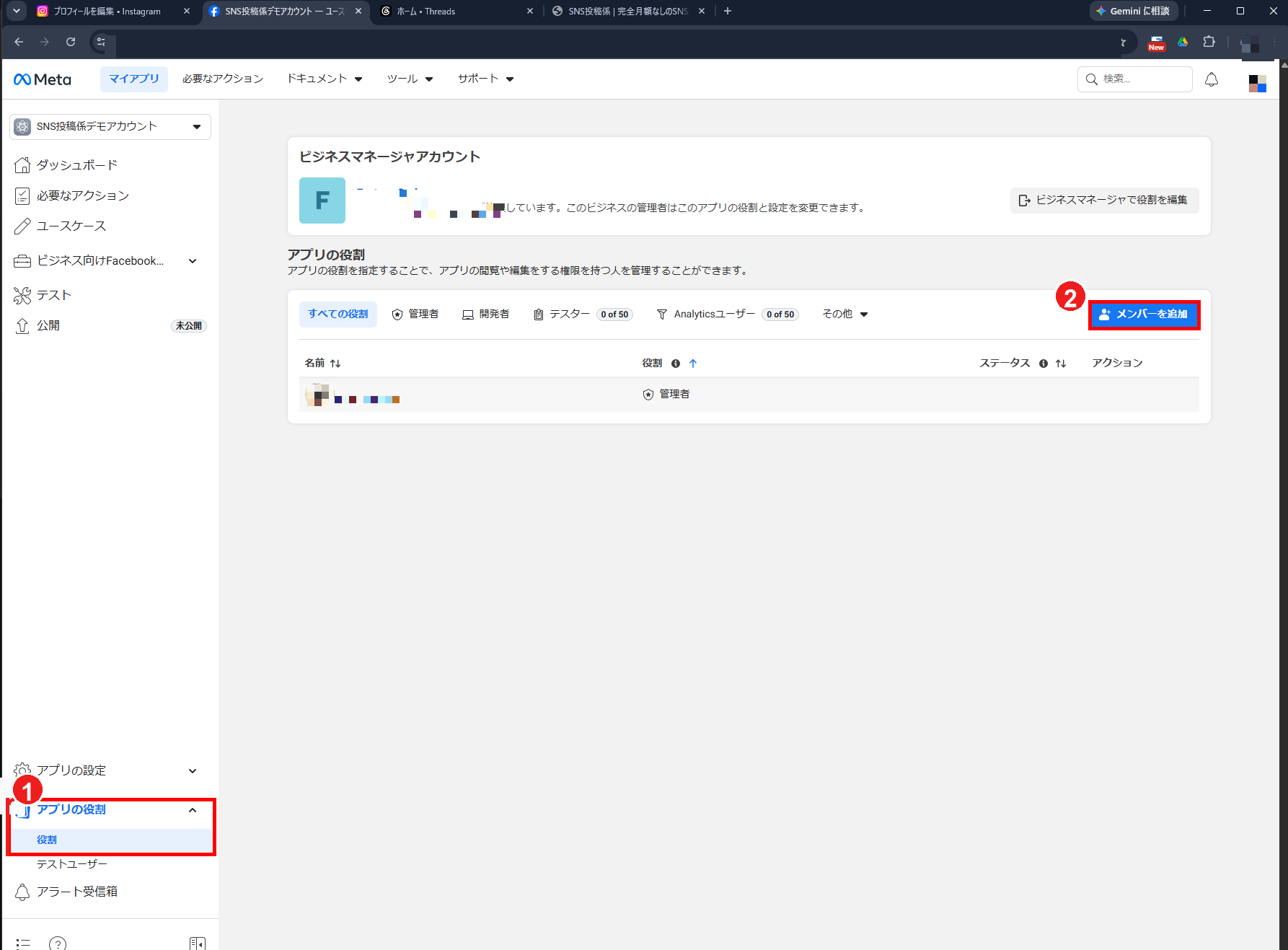This screenshot has height=950, width=1288.
Task: Reload the page with refresh icon
Action: point(71,42)
